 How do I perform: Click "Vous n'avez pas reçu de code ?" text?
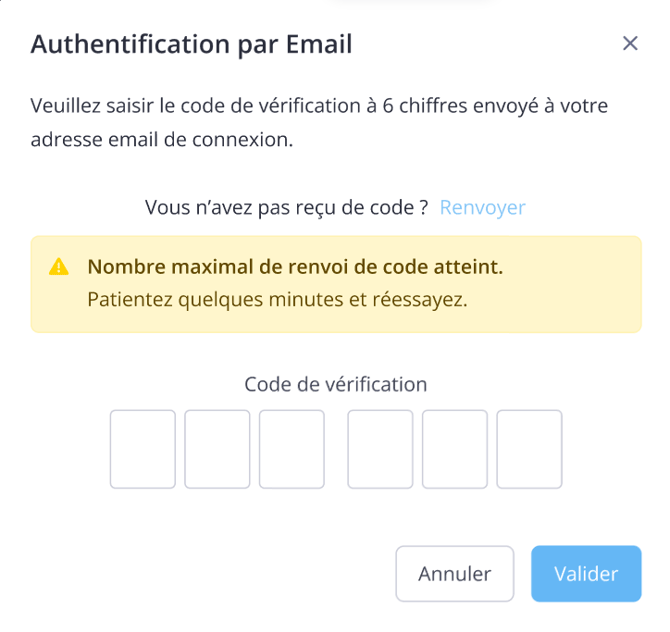click(286, 207)
